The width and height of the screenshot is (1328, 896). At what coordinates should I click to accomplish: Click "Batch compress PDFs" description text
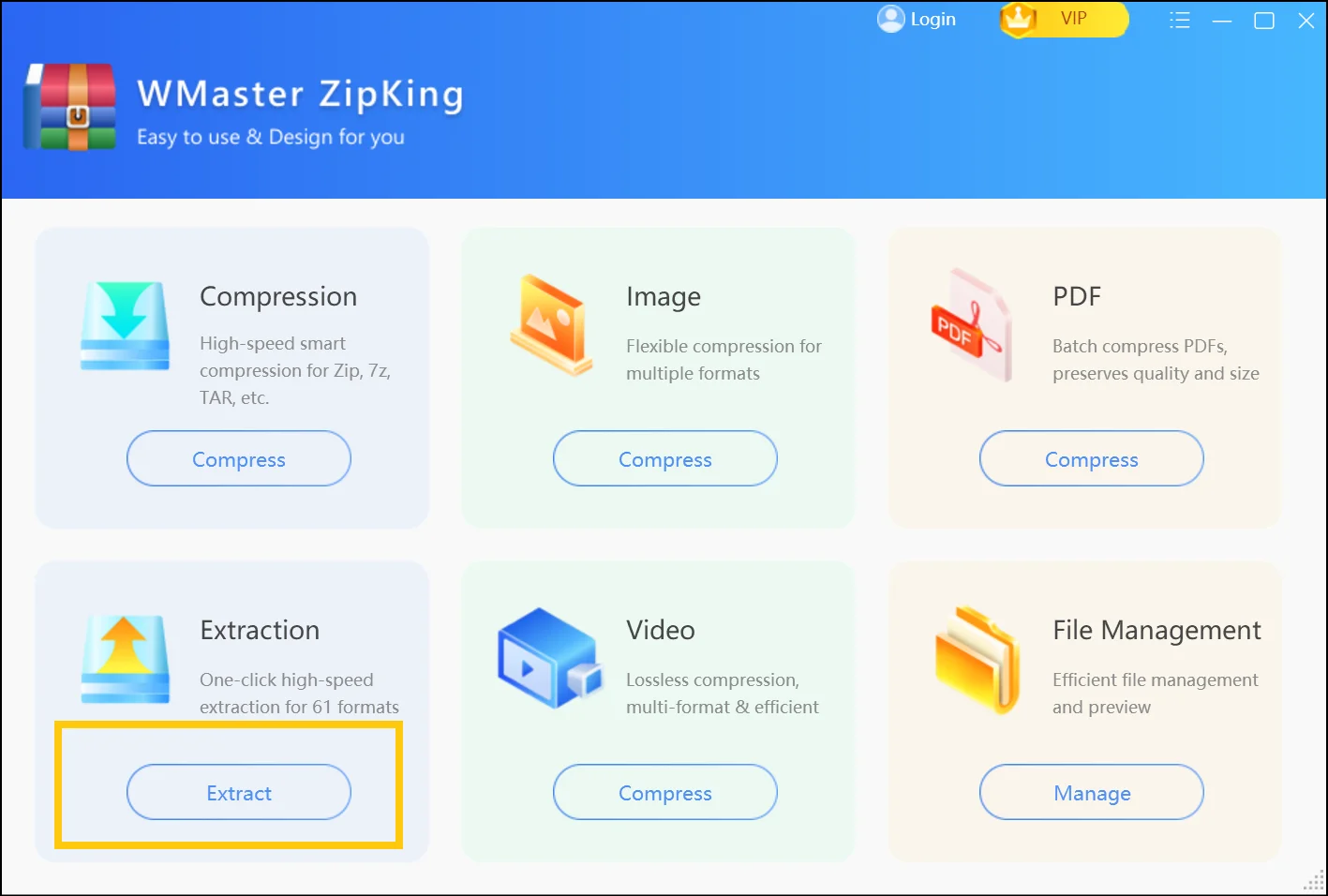pos(1156,359)
